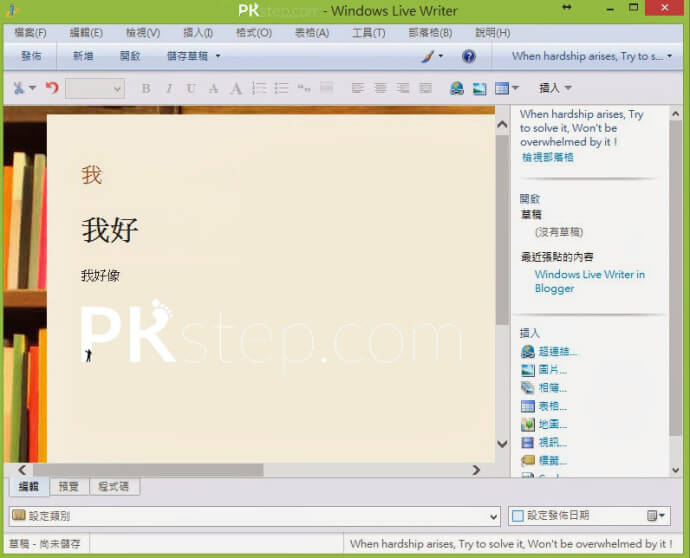Apply numbered list formatting
The width and height of the screenshot is (690, 558).
(259, 88)
